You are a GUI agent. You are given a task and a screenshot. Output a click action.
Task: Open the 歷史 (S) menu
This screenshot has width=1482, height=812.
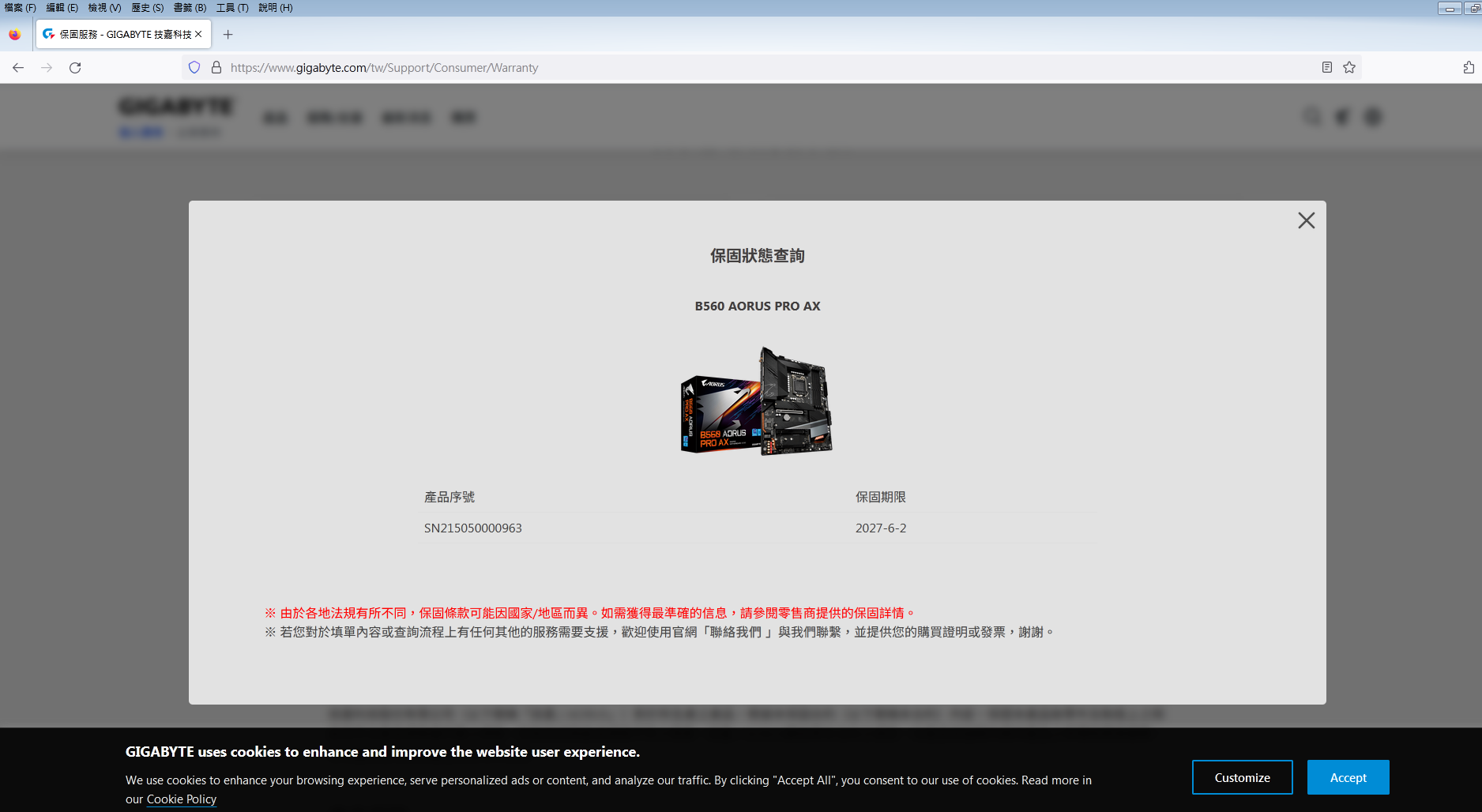pyautogui.click(x=148, y=8)
